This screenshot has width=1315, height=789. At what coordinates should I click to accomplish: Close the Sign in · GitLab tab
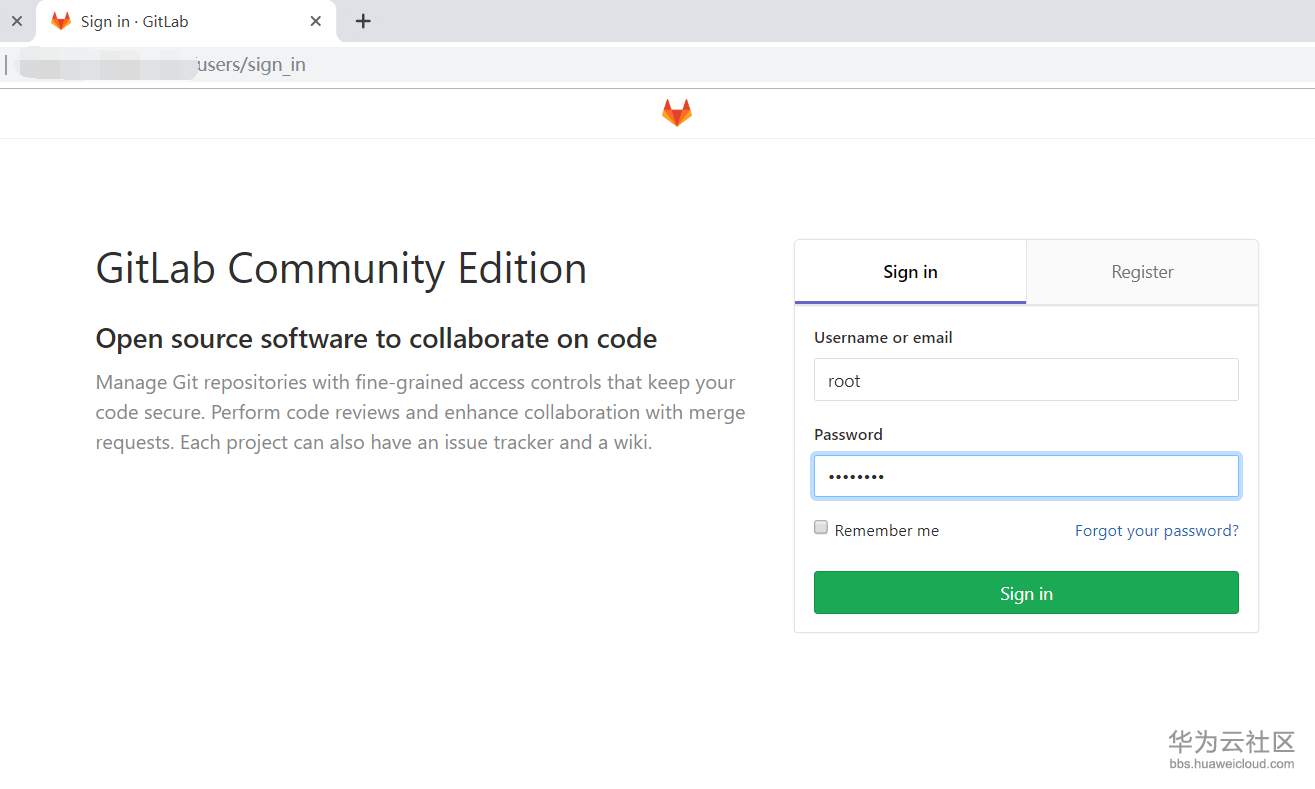pos(316,21)
